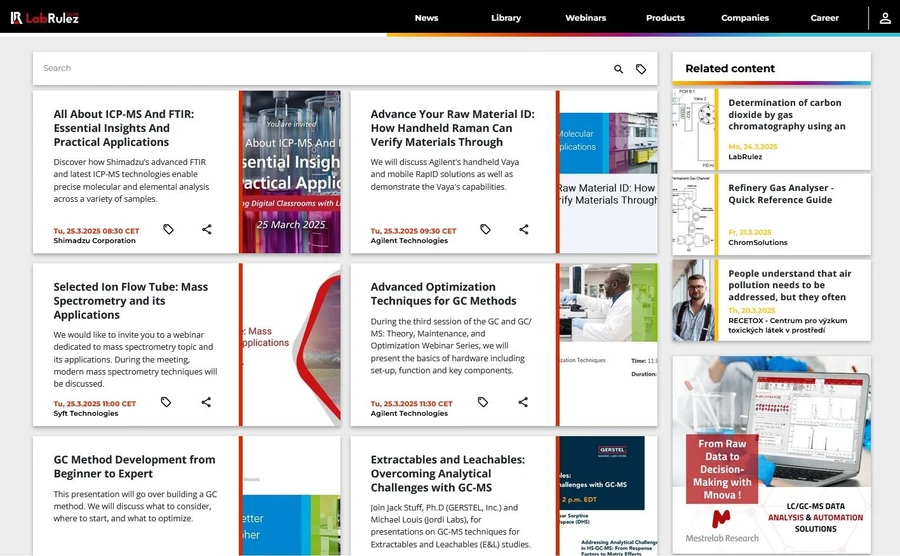Click Agilent Technologies under Advanced Optimization card
The image size is (900, 556).
(x=409, y=414)
